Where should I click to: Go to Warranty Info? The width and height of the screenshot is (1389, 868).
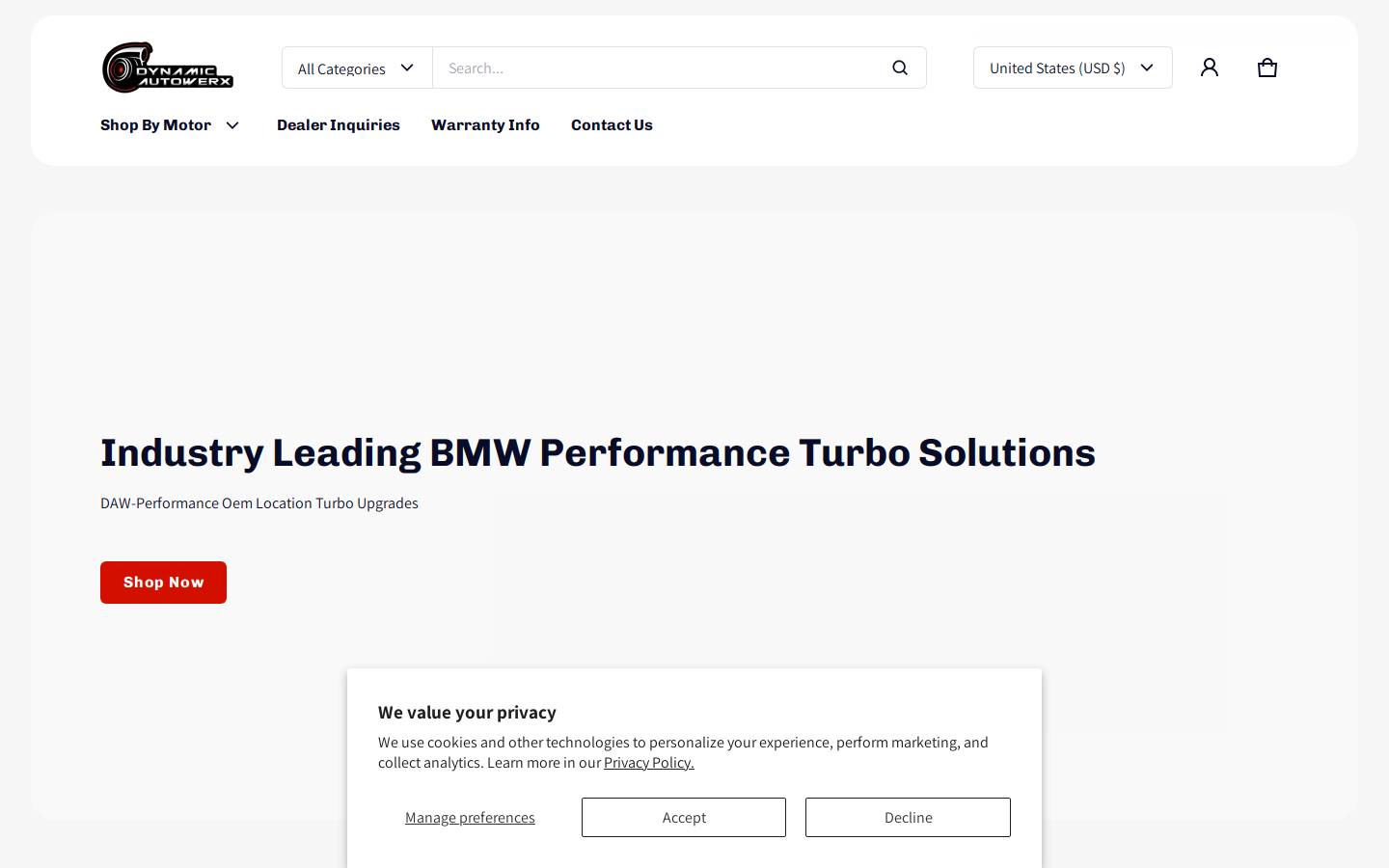[x=485, y=125]
